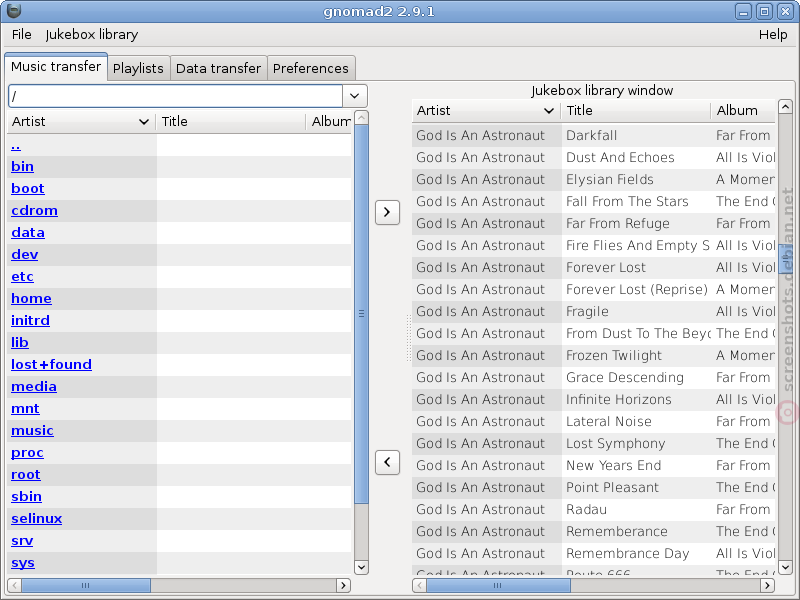The image size is (800, 600).
Task: Select the track New Years End
Action: click(x=593, y=465)
